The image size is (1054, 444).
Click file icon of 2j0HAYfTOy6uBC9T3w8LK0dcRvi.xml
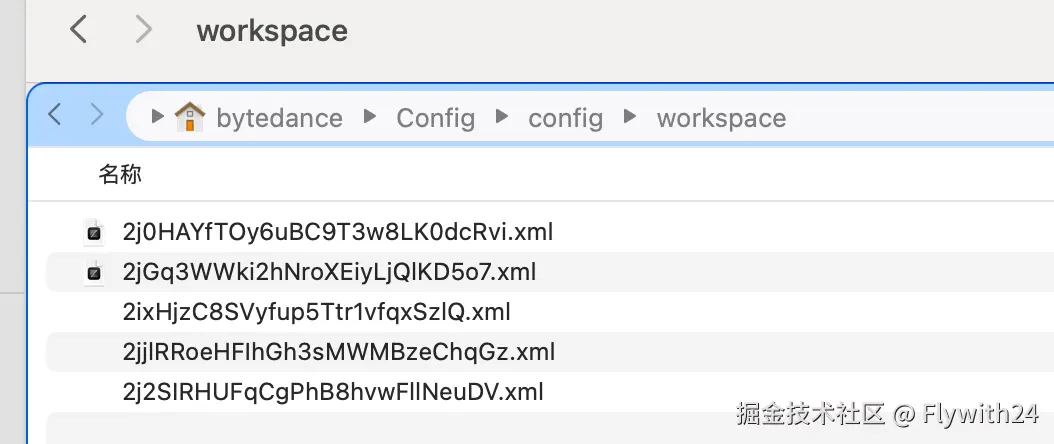coord(93,232)
